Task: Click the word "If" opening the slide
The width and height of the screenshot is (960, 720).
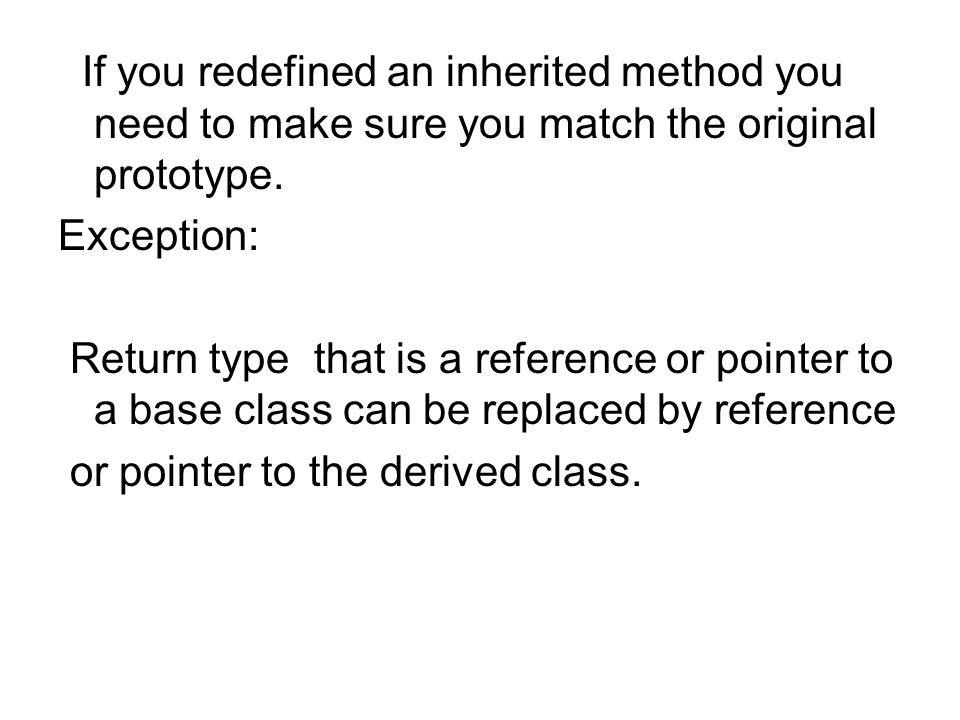Action: click(x=94, y=72)
